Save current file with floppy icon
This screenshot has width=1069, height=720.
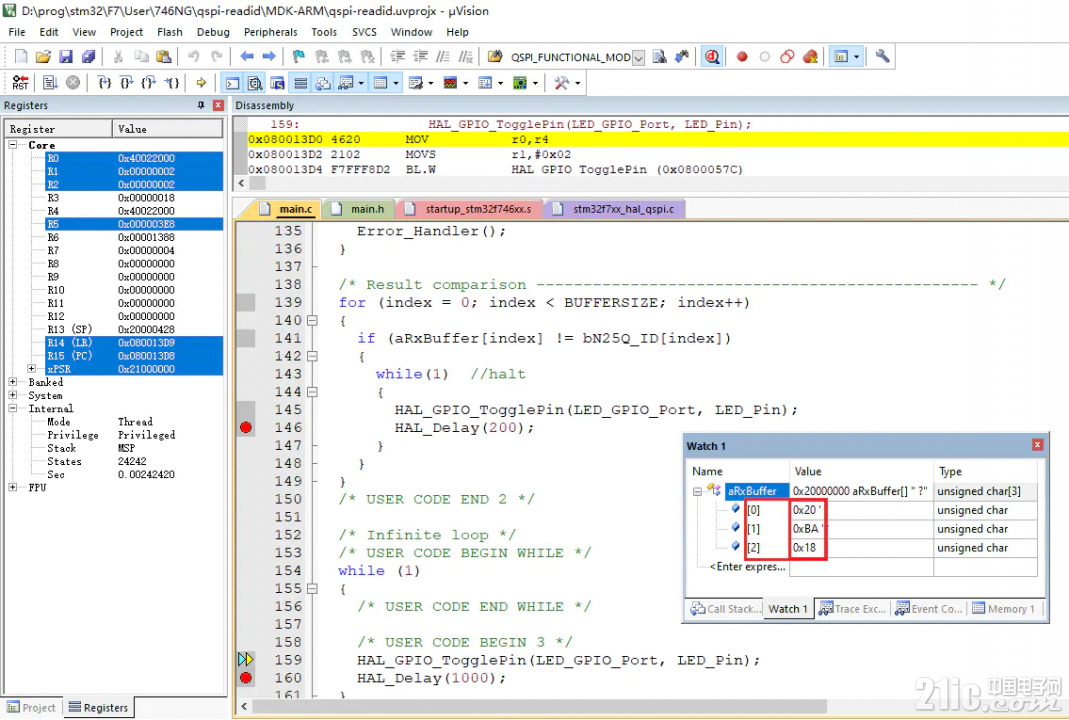65,57
